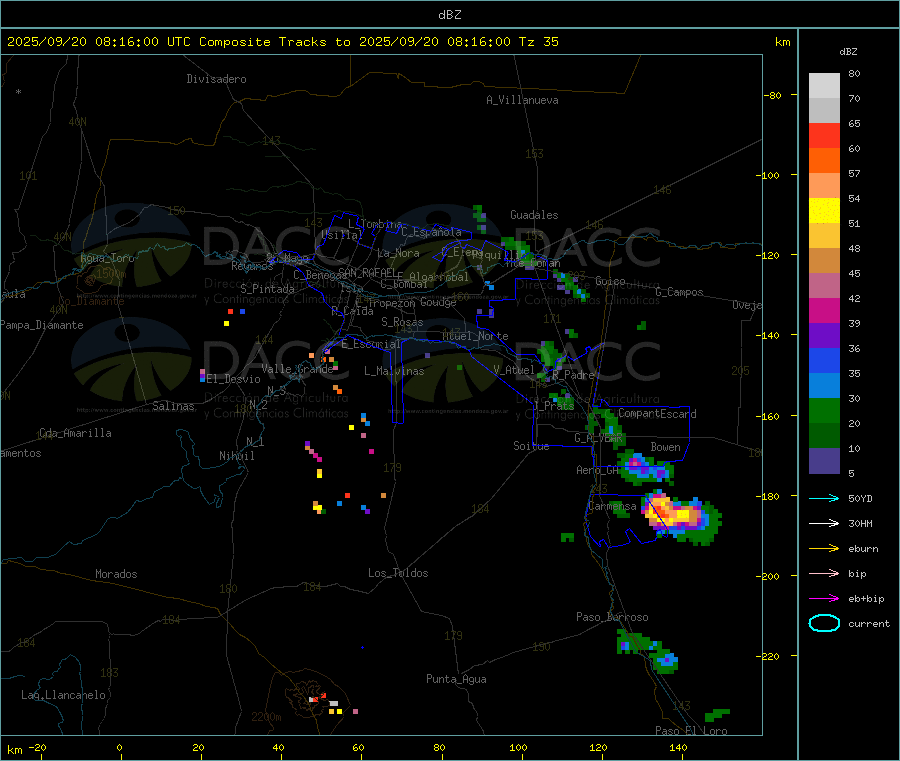Click the Composite Tracks timestamp header text

pos(282,42)
